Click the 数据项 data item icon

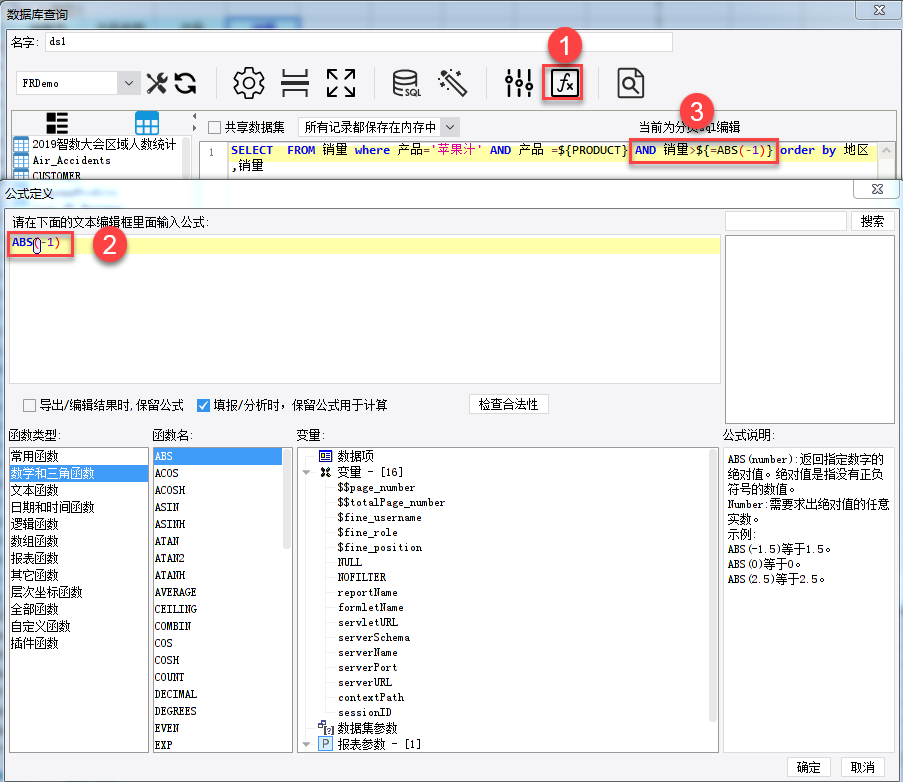point(325,456)
